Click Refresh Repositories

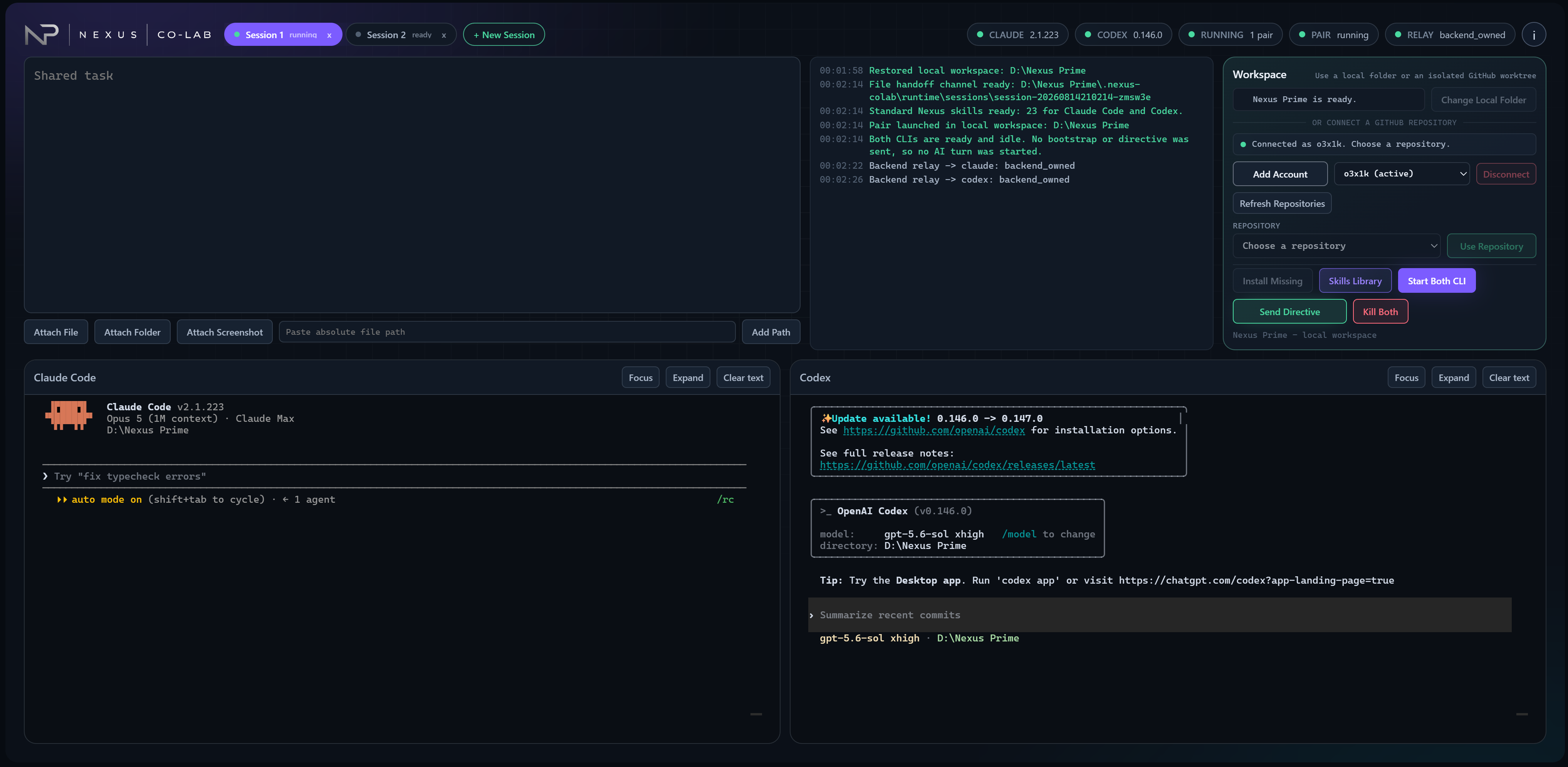(x=1282, y=203)
